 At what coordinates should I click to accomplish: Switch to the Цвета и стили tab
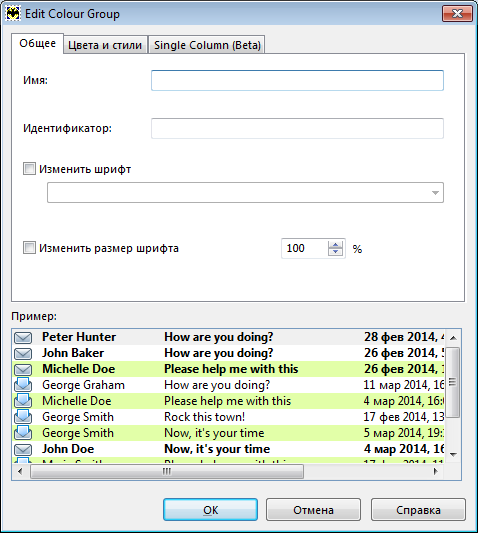click(x=105, y=45)
